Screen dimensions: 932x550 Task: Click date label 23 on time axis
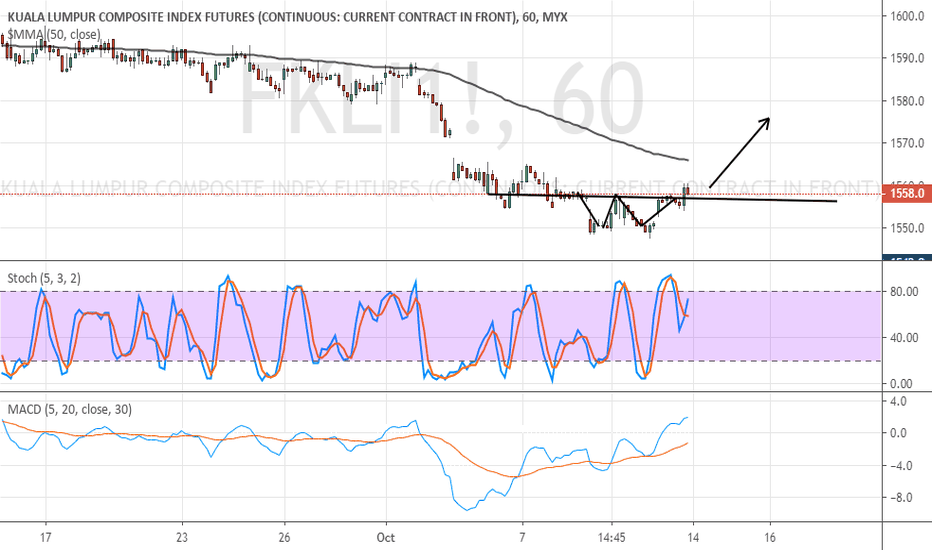click(182, 538)
